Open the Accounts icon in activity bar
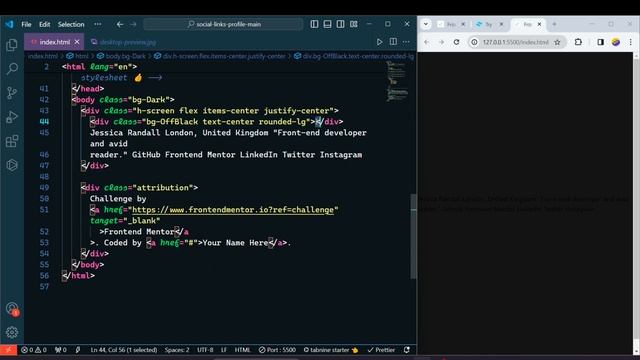Screen dimensions: 640x360 pyautogui.click(x=12, y=309)
